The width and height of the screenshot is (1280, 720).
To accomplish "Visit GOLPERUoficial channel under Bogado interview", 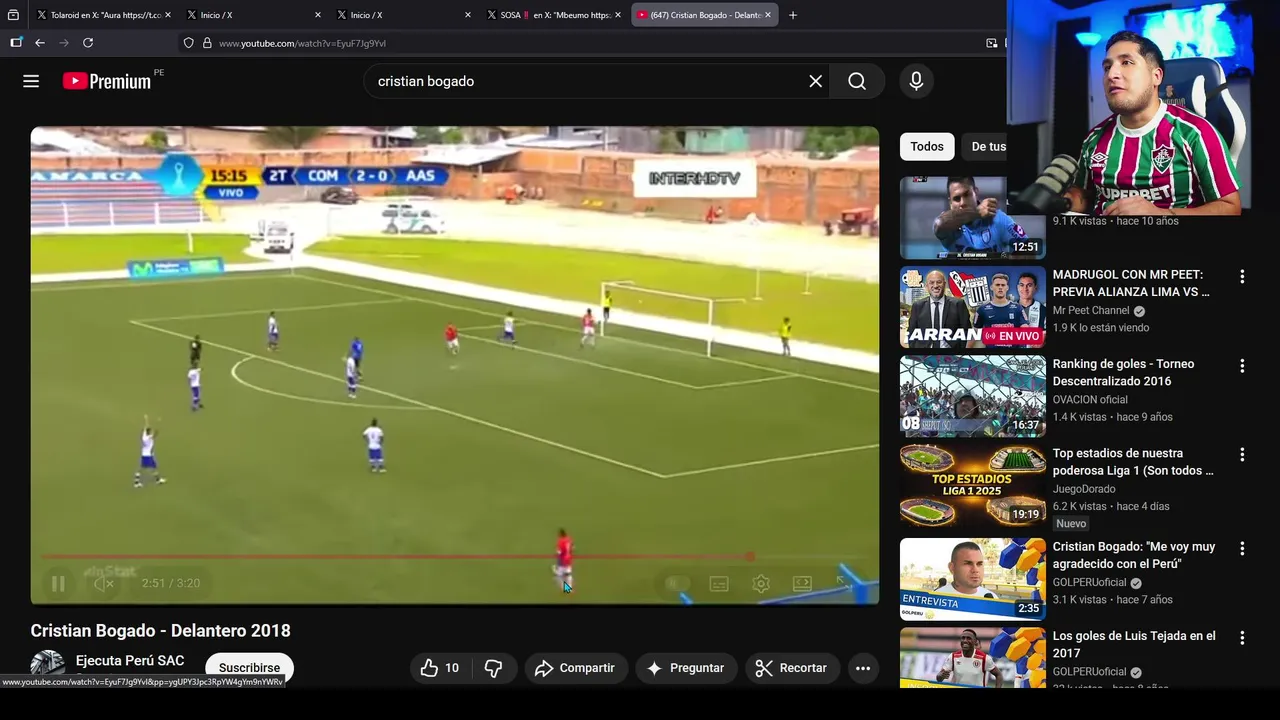I will tap(1089, 583).
